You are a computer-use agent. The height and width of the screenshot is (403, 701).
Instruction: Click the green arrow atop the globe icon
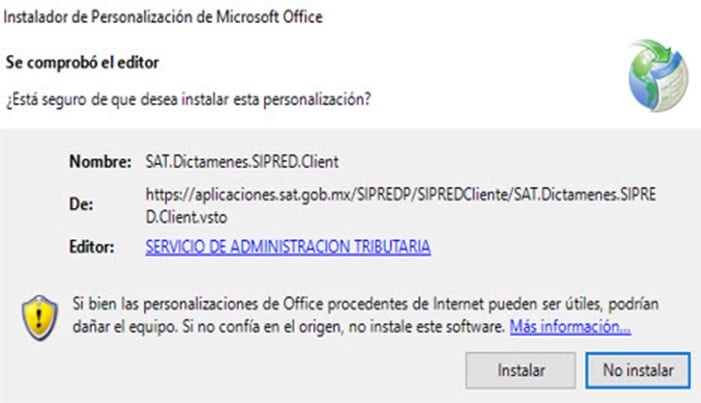[x=656, y=53]
